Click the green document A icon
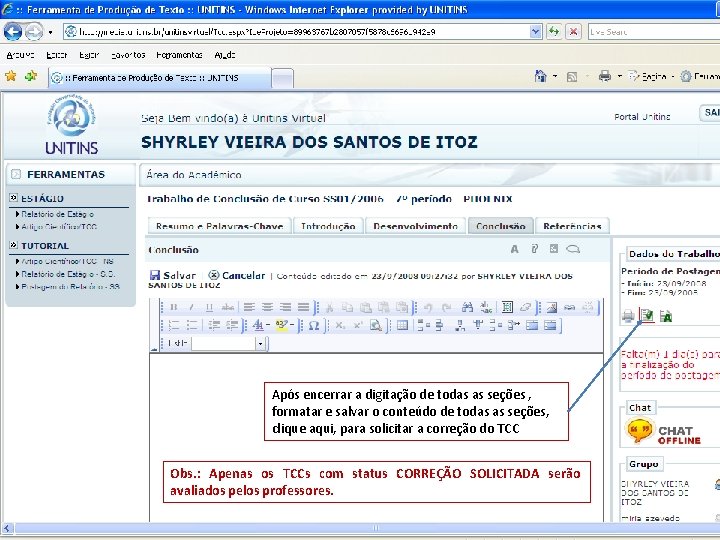This screenshot has width=720, height=540. pyautogui.click(x=666, y=316)
